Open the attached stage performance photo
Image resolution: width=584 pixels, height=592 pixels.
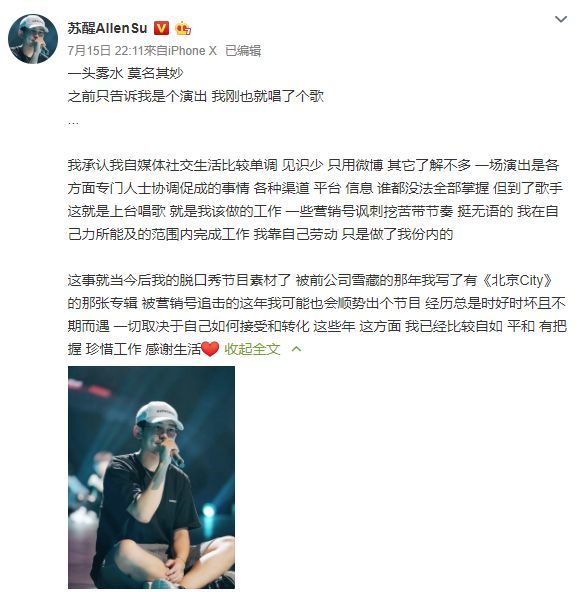151,477
